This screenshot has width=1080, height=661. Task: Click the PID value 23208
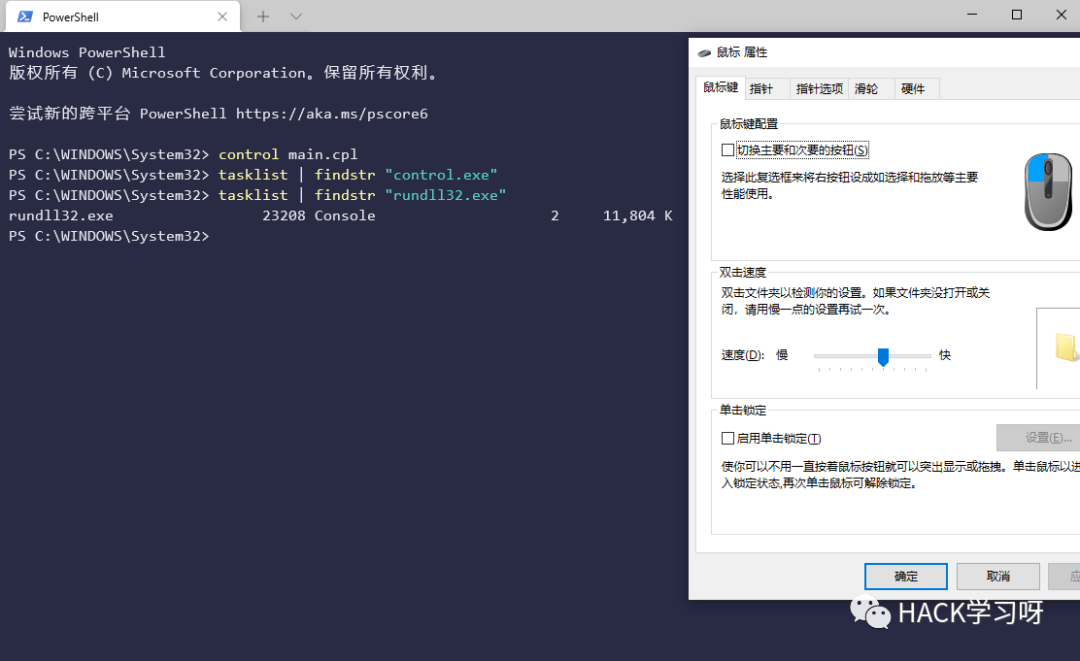tap(284, 216)
